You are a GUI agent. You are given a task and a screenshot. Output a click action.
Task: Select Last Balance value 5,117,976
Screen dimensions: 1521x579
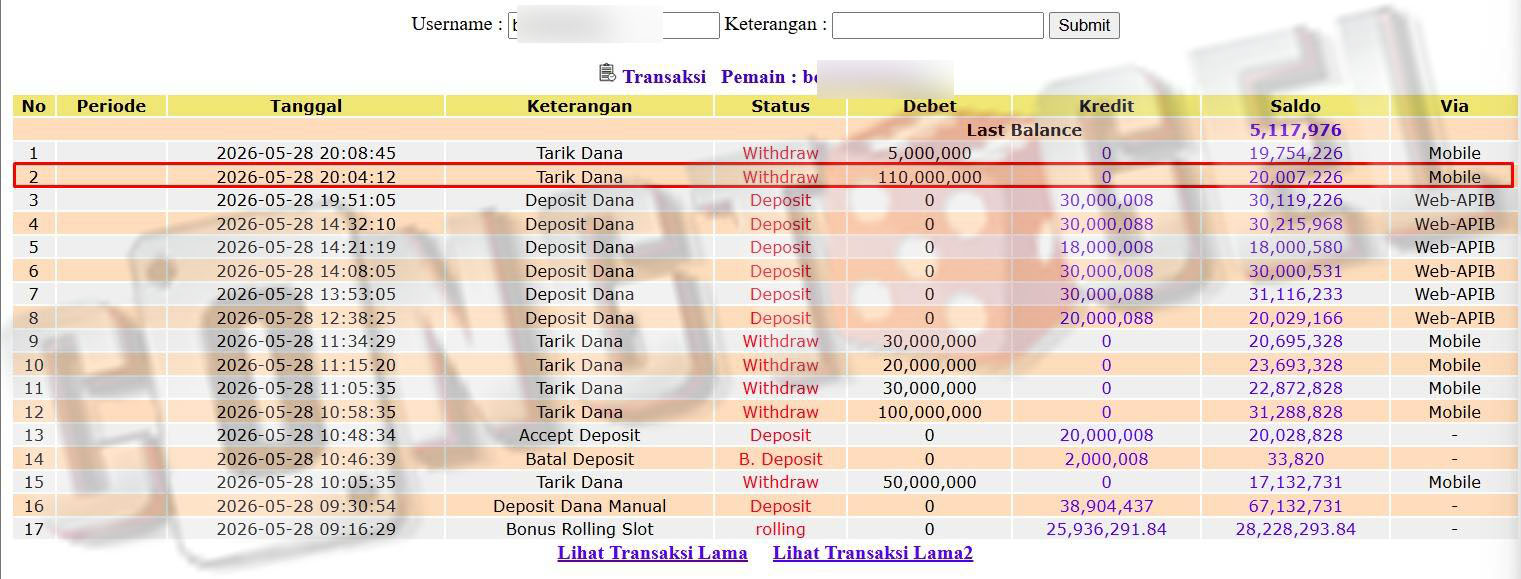1295,130
